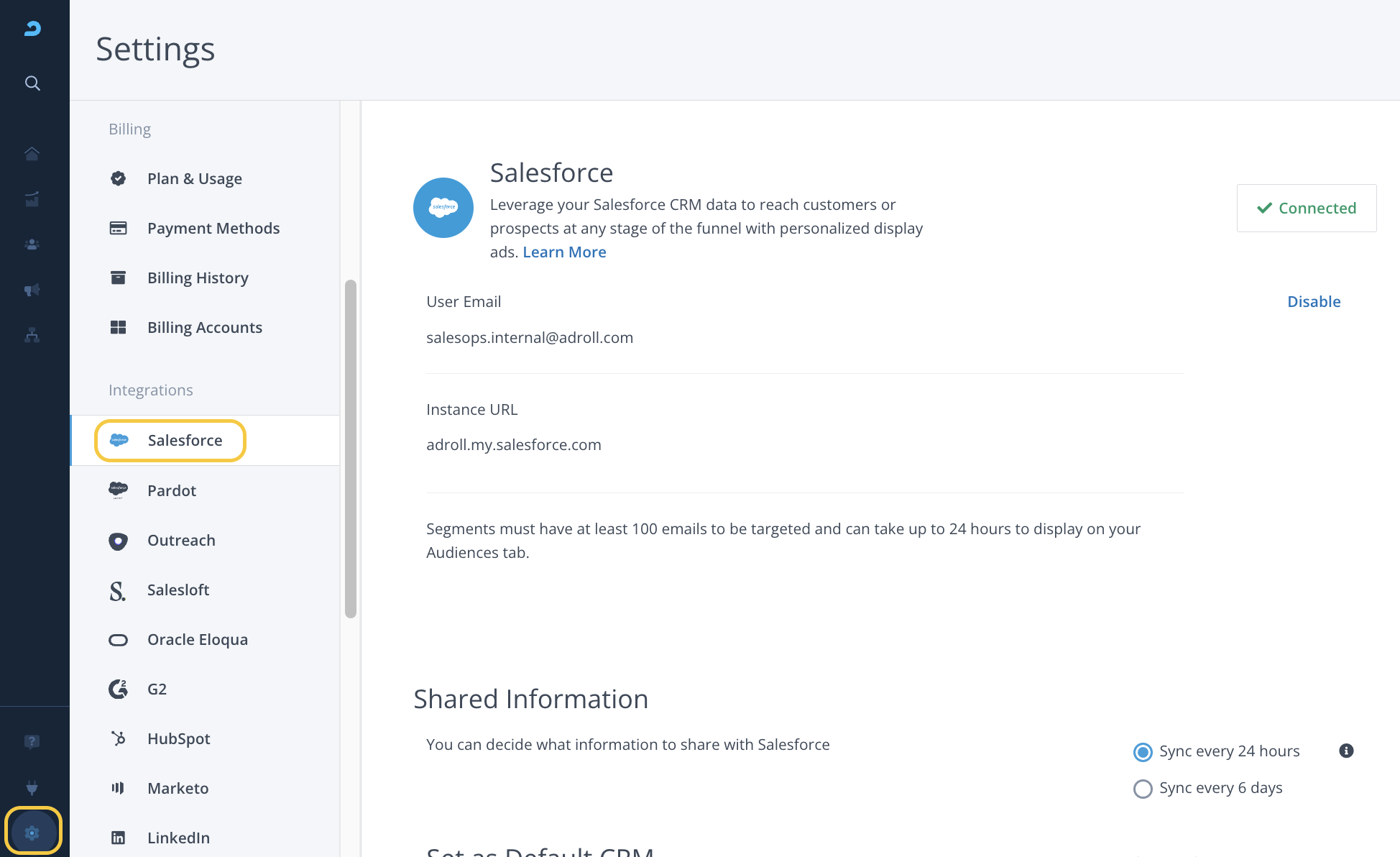Click the Outreach shield icon
This screenshot has height=857, width=1400.
click(118, 541)
